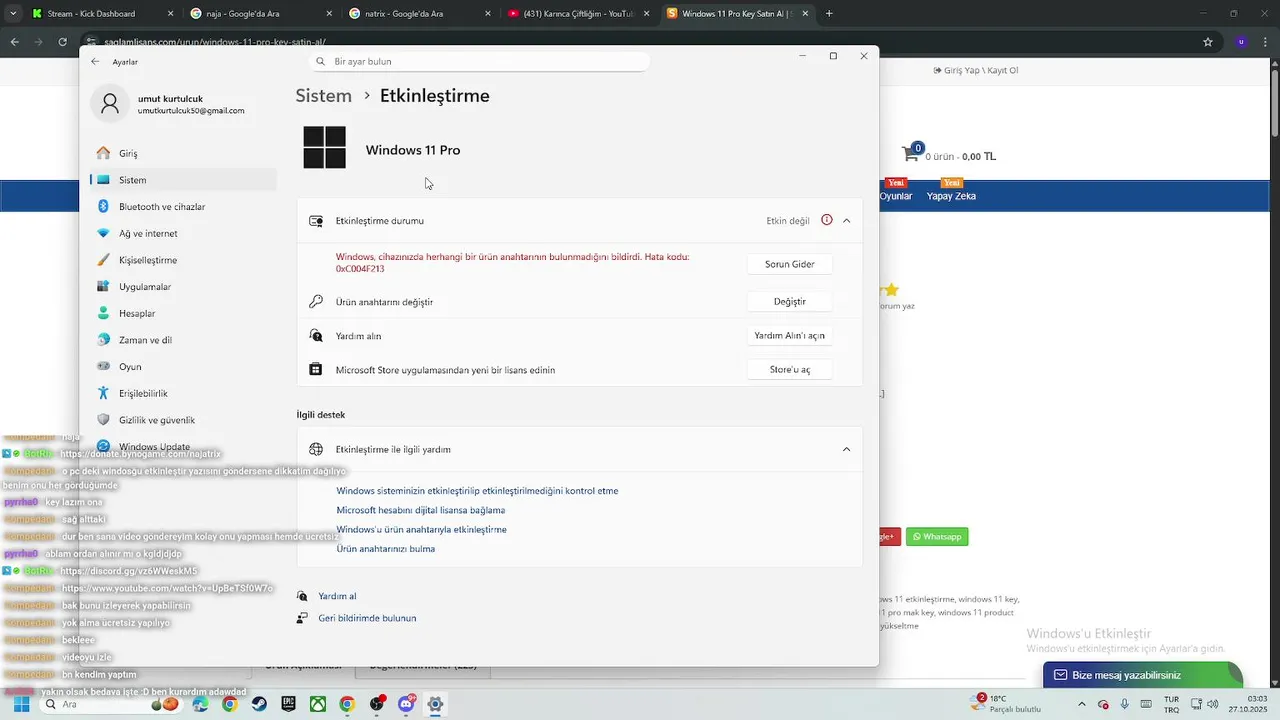Collapse the Etkinleştirme durumu section
Viewport: 1280px width, 720px height.
coord(846,220)
